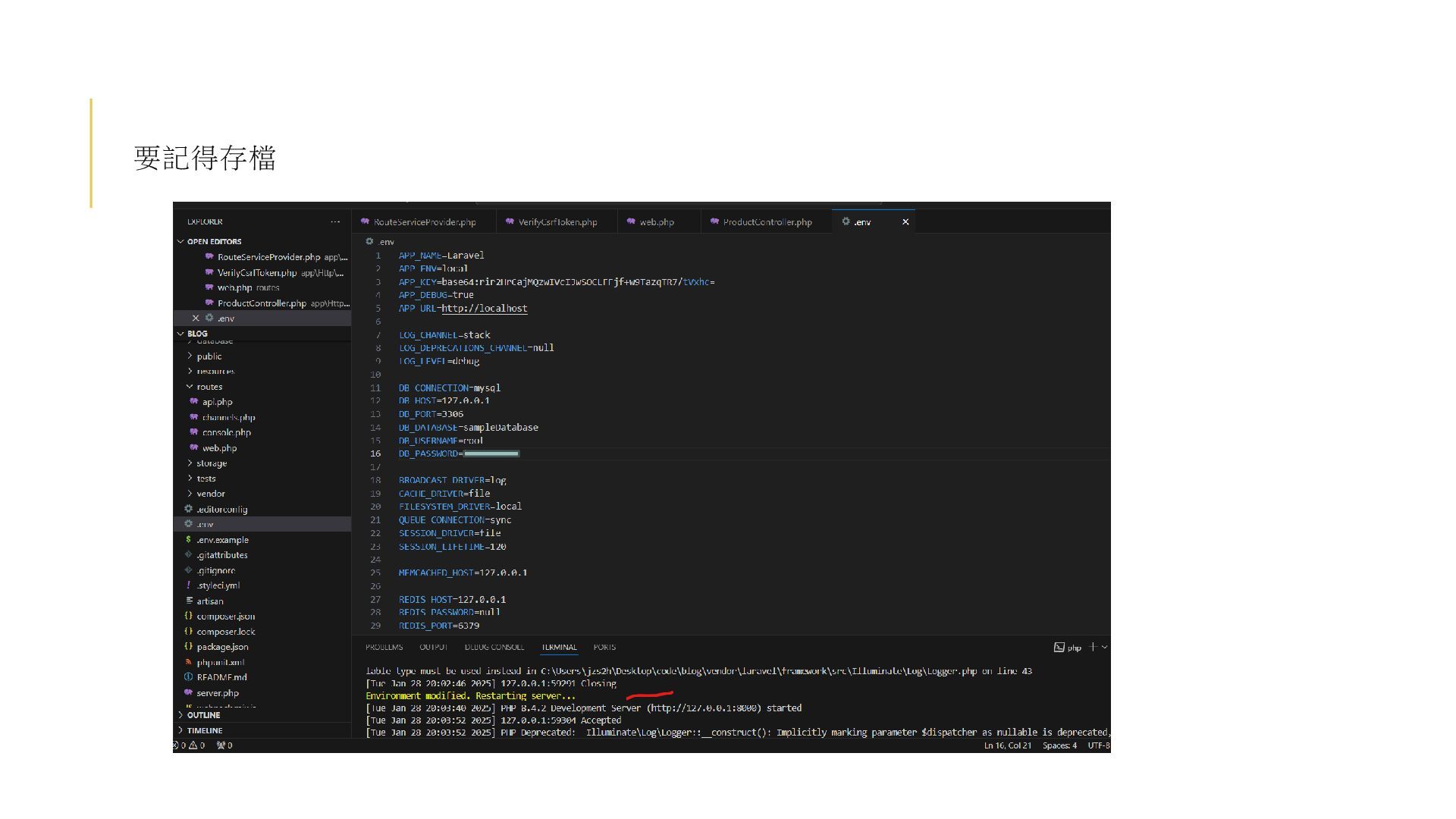Open the composer.json file
The width and height of the screenshot is (1456, 819).
(x=262, y=617)
